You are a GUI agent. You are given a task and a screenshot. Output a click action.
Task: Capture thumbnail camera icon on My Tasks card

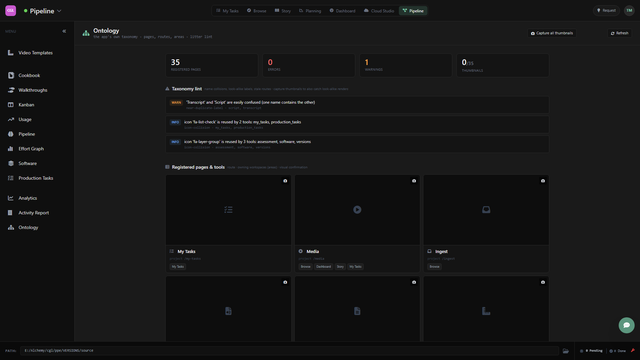(285, 181)
